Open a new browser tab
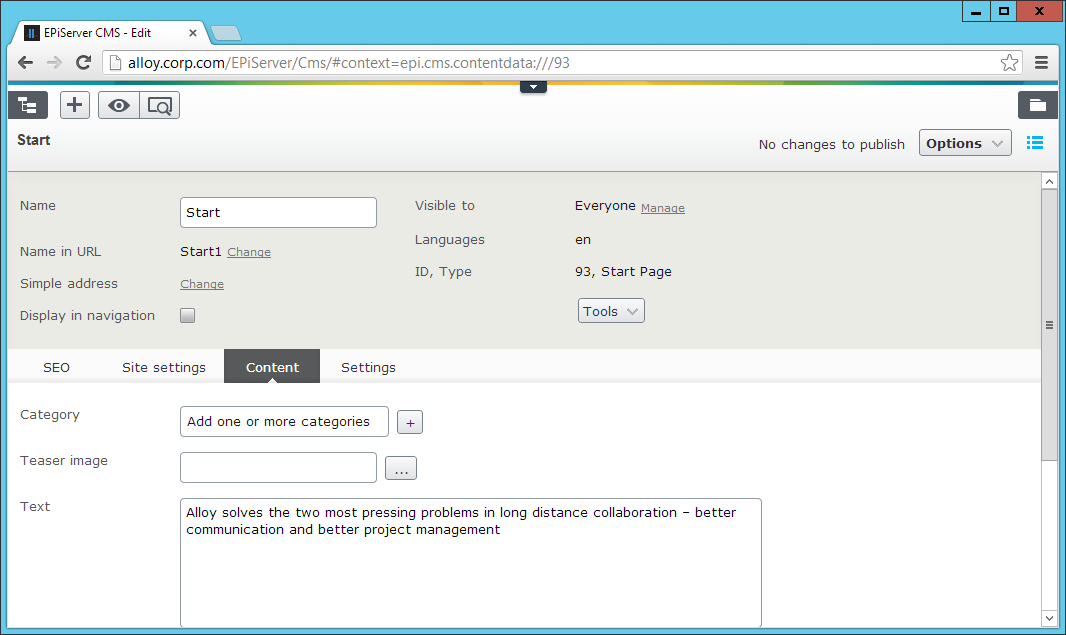Image resolution: width=1066 pixels, height=635 pixels. coord(226,33)
